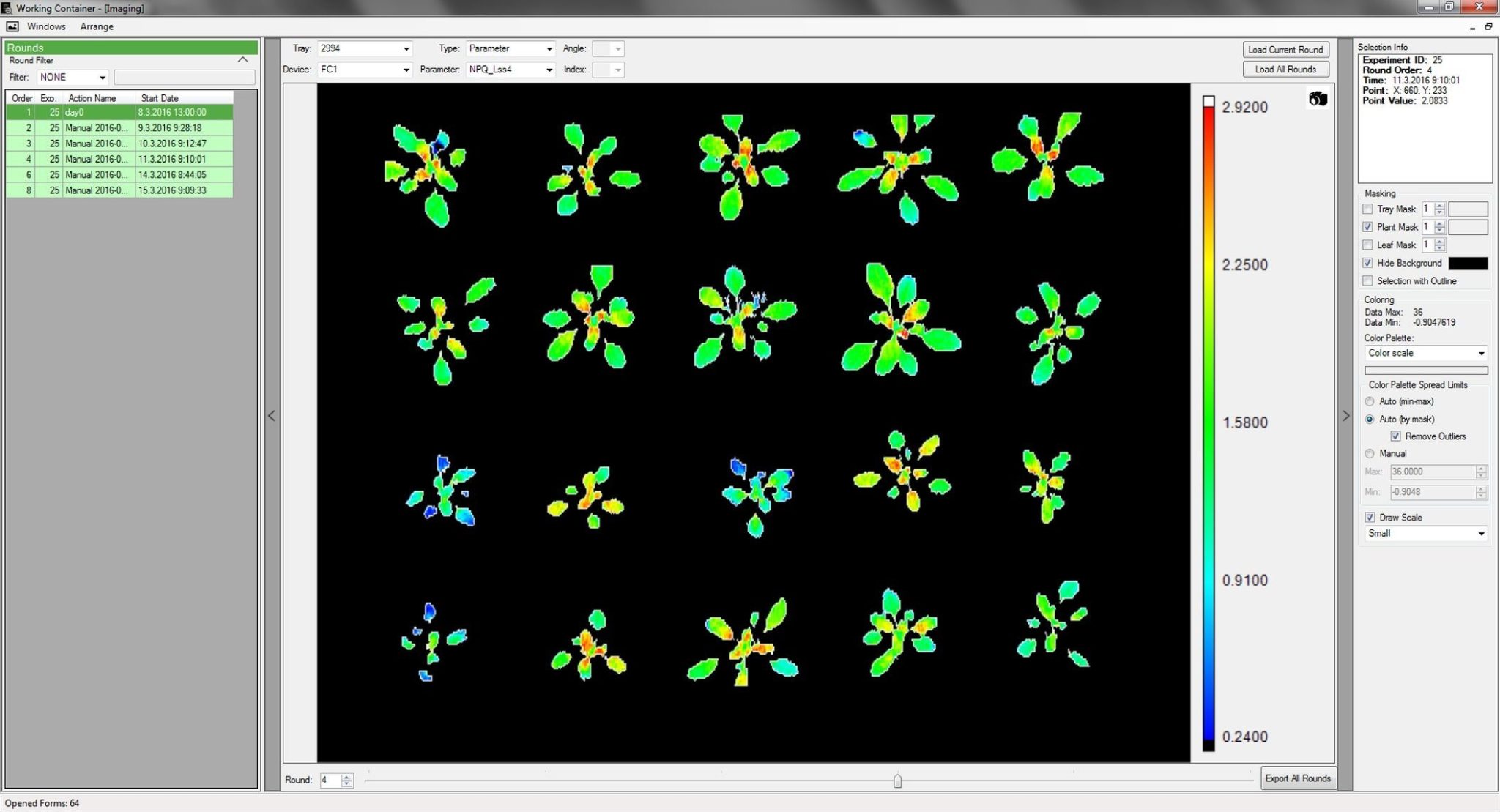1500x812 pixels.
Task: Open the Parameter dropdown showing NPQ_Lss4
Action: pos(549,70)
